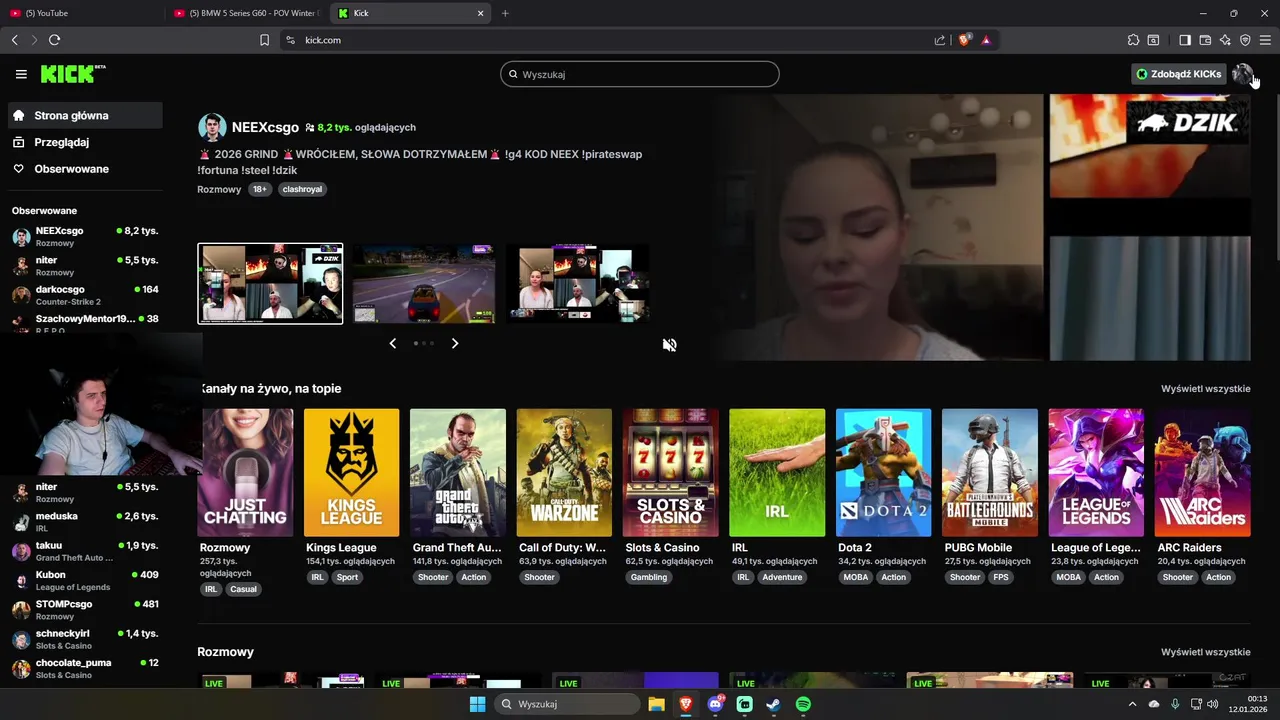The image size is (1280, 720).
Task: Select the racing game stream thumbnail
Action: pos(424,283)
